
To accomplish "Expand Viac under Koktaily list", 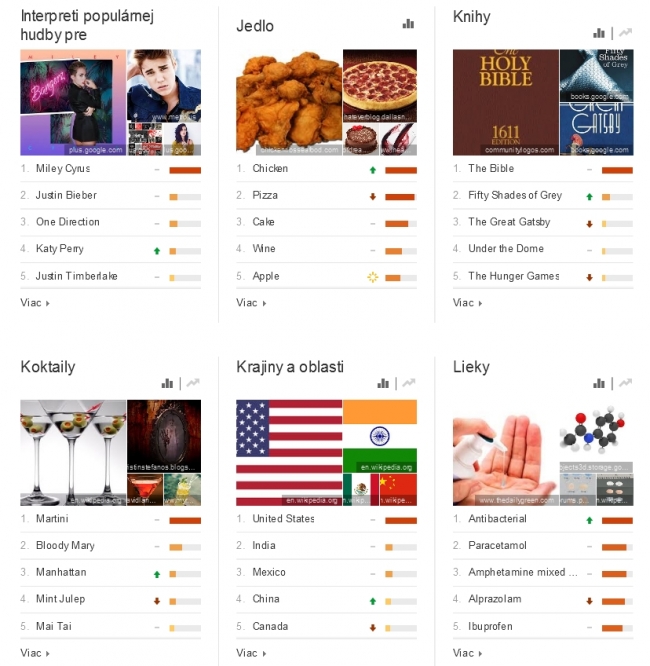I will (x=35, y=653).
